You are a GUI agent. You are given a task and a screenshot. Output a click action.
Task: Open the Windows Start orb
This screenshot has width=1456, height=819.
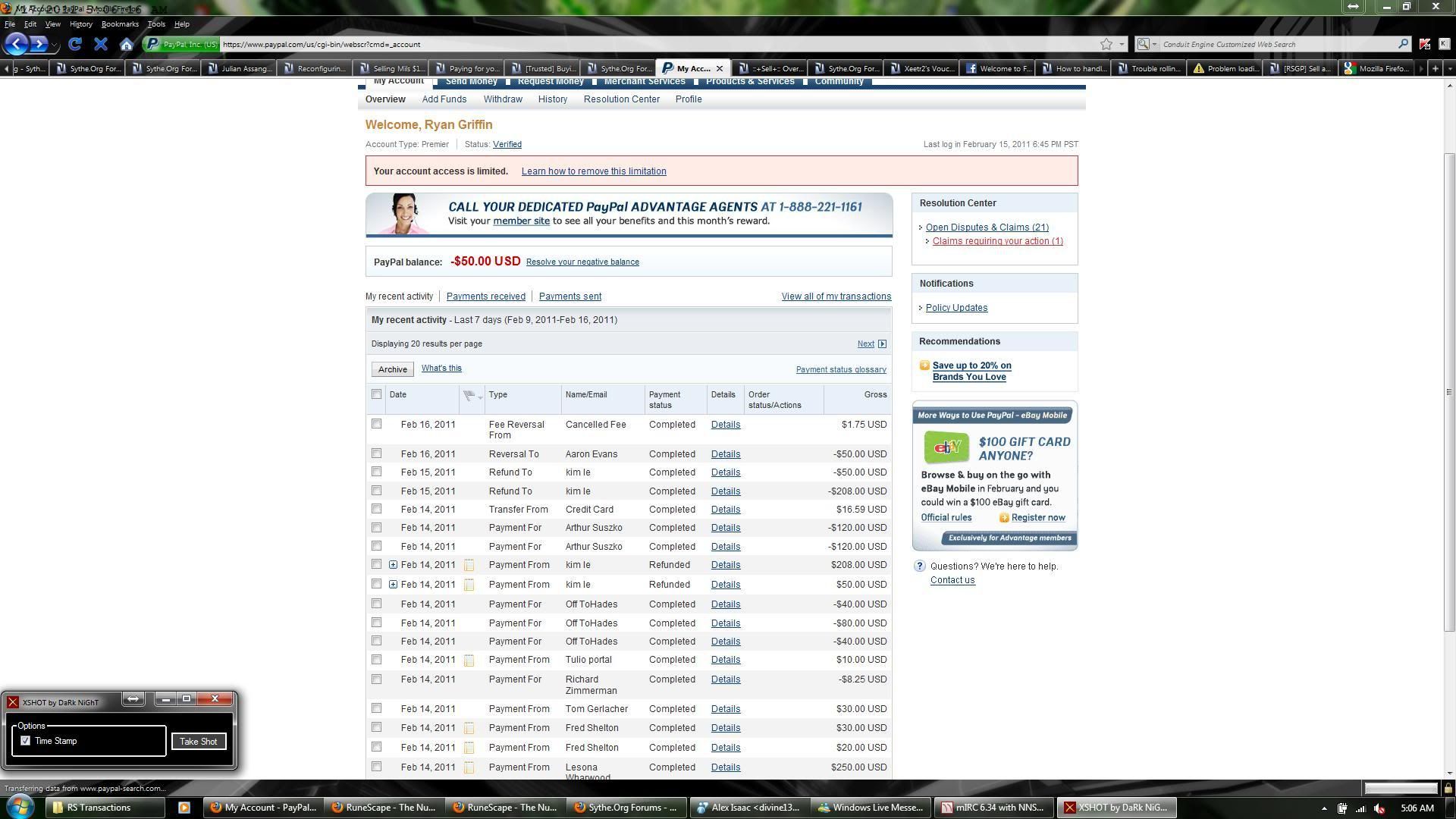pos(20,807)
